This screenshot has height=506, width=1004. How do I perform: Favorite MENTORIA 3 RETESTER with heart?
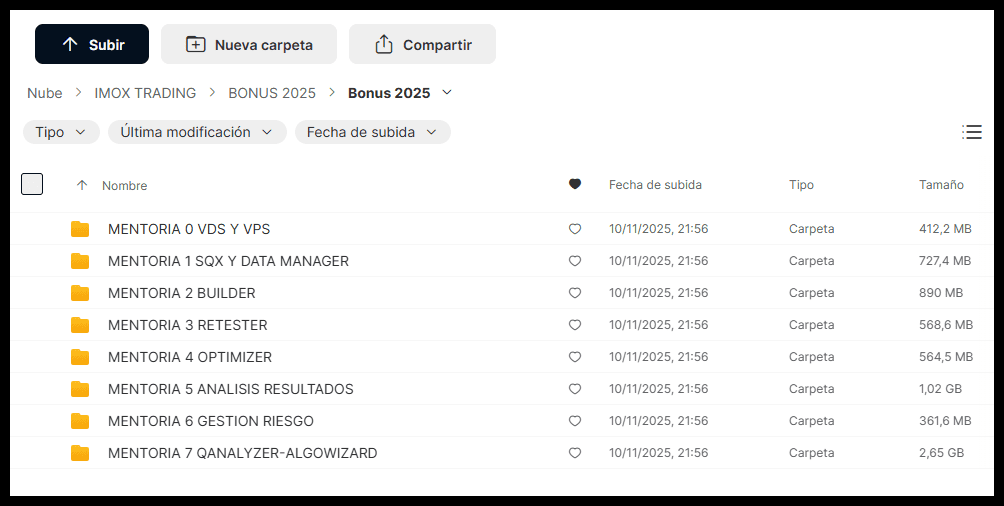(x=575, y=325)
